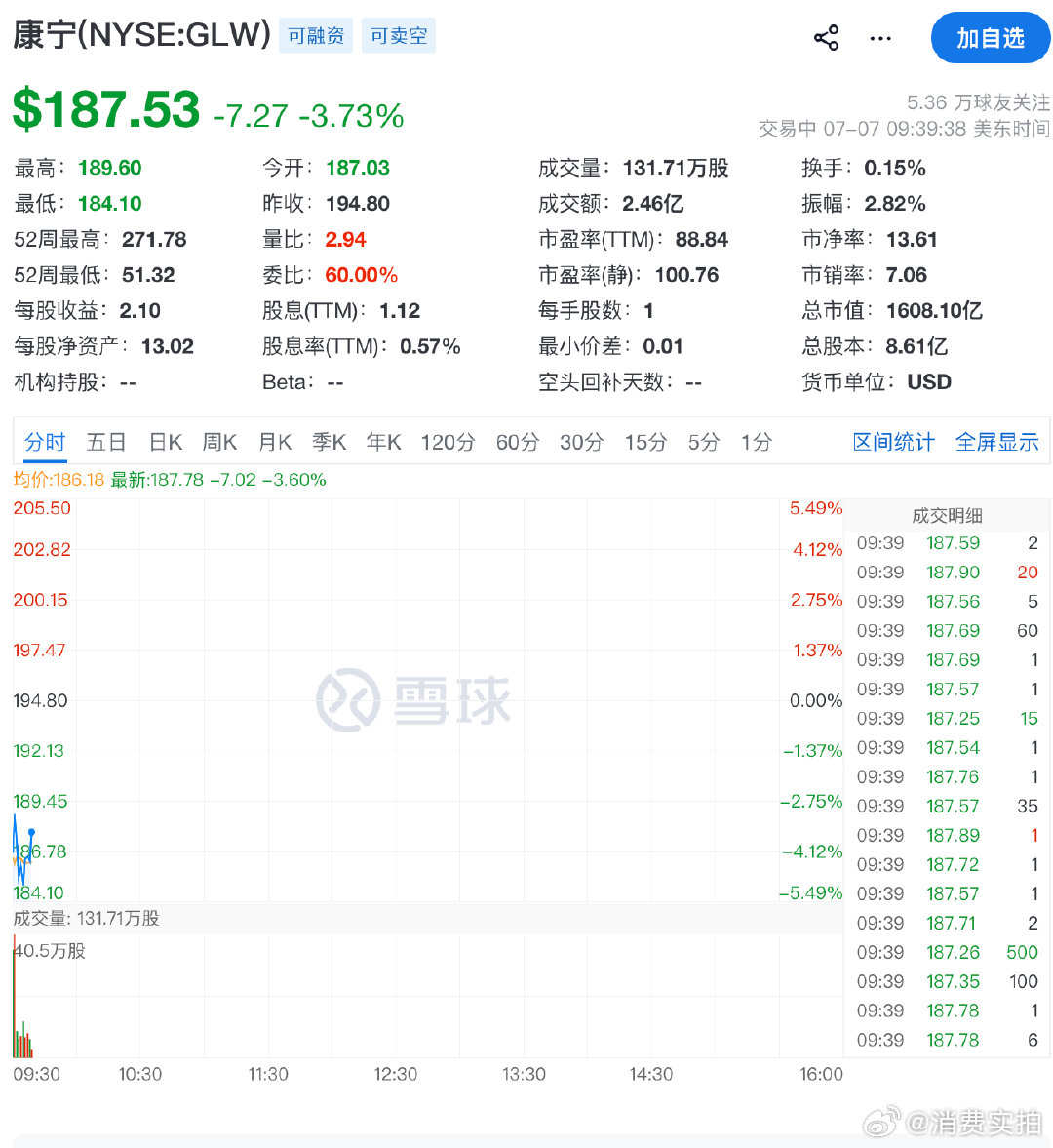Select the 15分 interval tab
This screenshot has height=1148, width=1053.
[x=646, y=442]
